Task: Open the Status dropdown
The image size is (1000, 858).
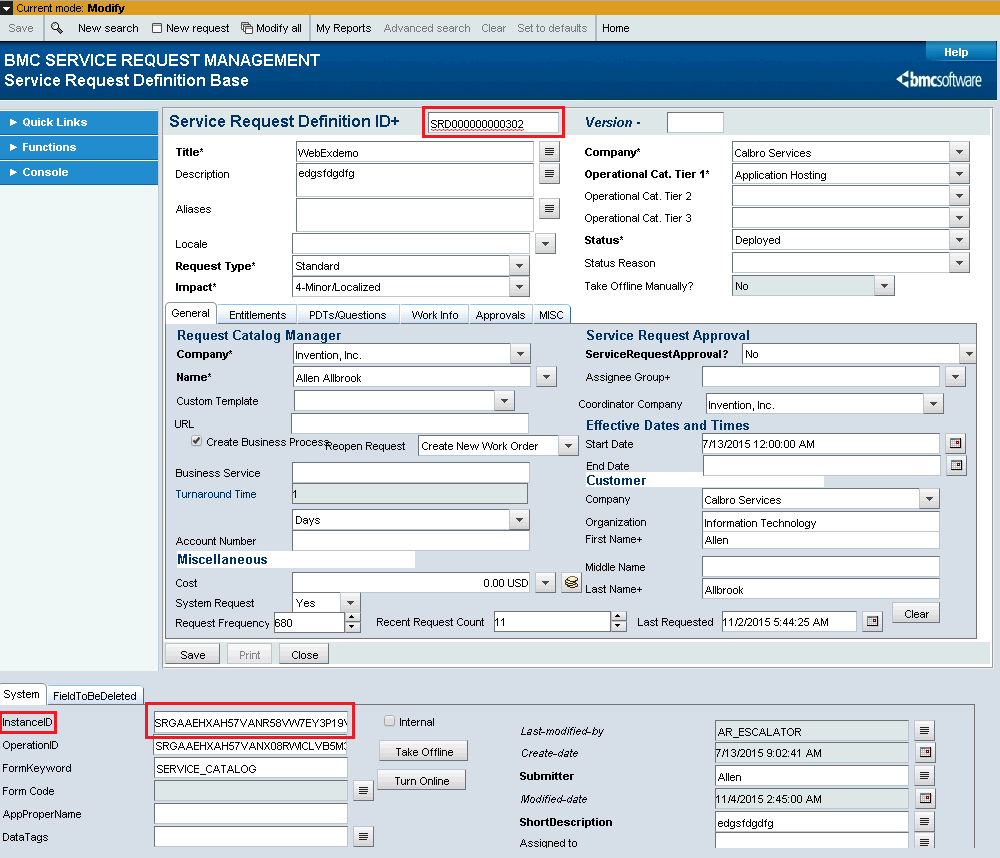Action: 959,240
